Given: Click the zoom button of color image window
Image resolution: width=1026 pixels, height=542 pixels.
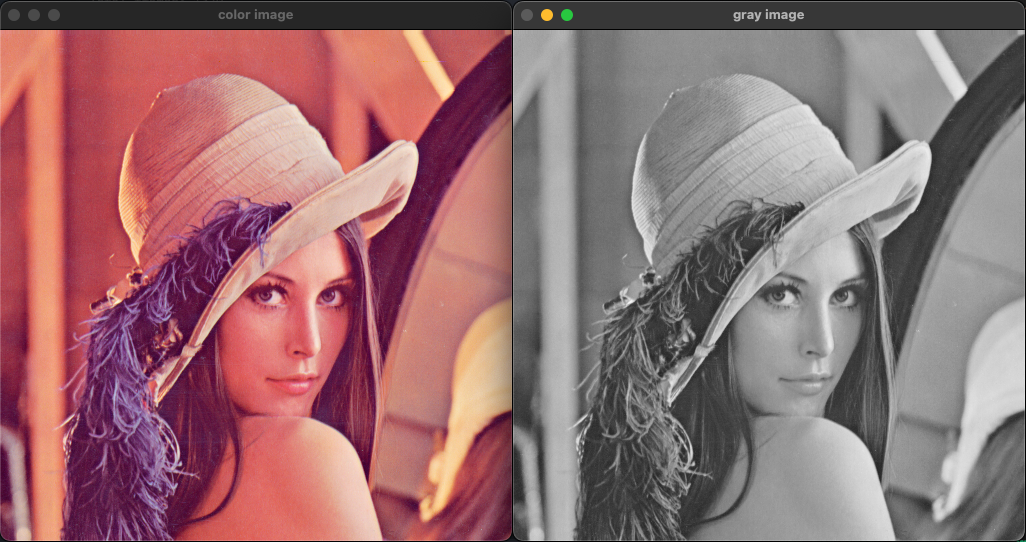Looking at the screenshot, I should click(54, 15).
